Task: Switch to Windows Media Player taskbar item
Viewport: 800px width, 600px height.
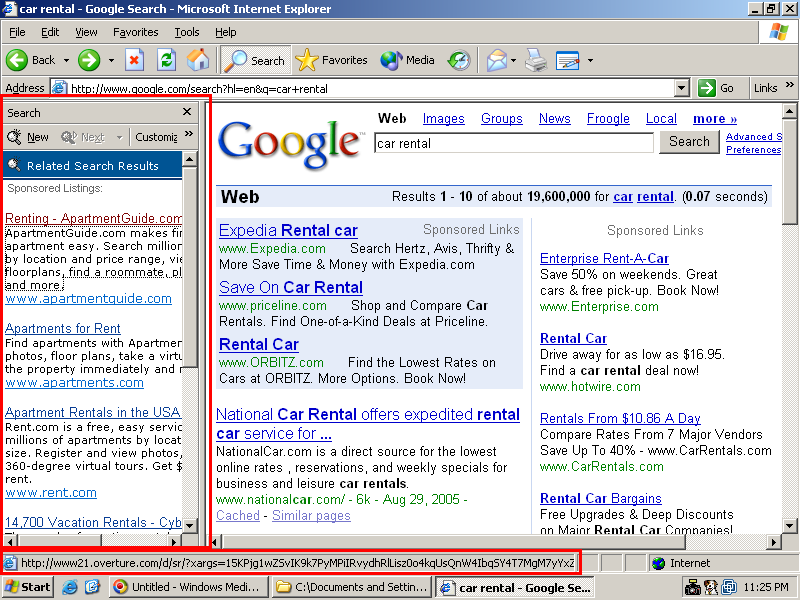Action: pyautogui.click(x=187, y=587)
